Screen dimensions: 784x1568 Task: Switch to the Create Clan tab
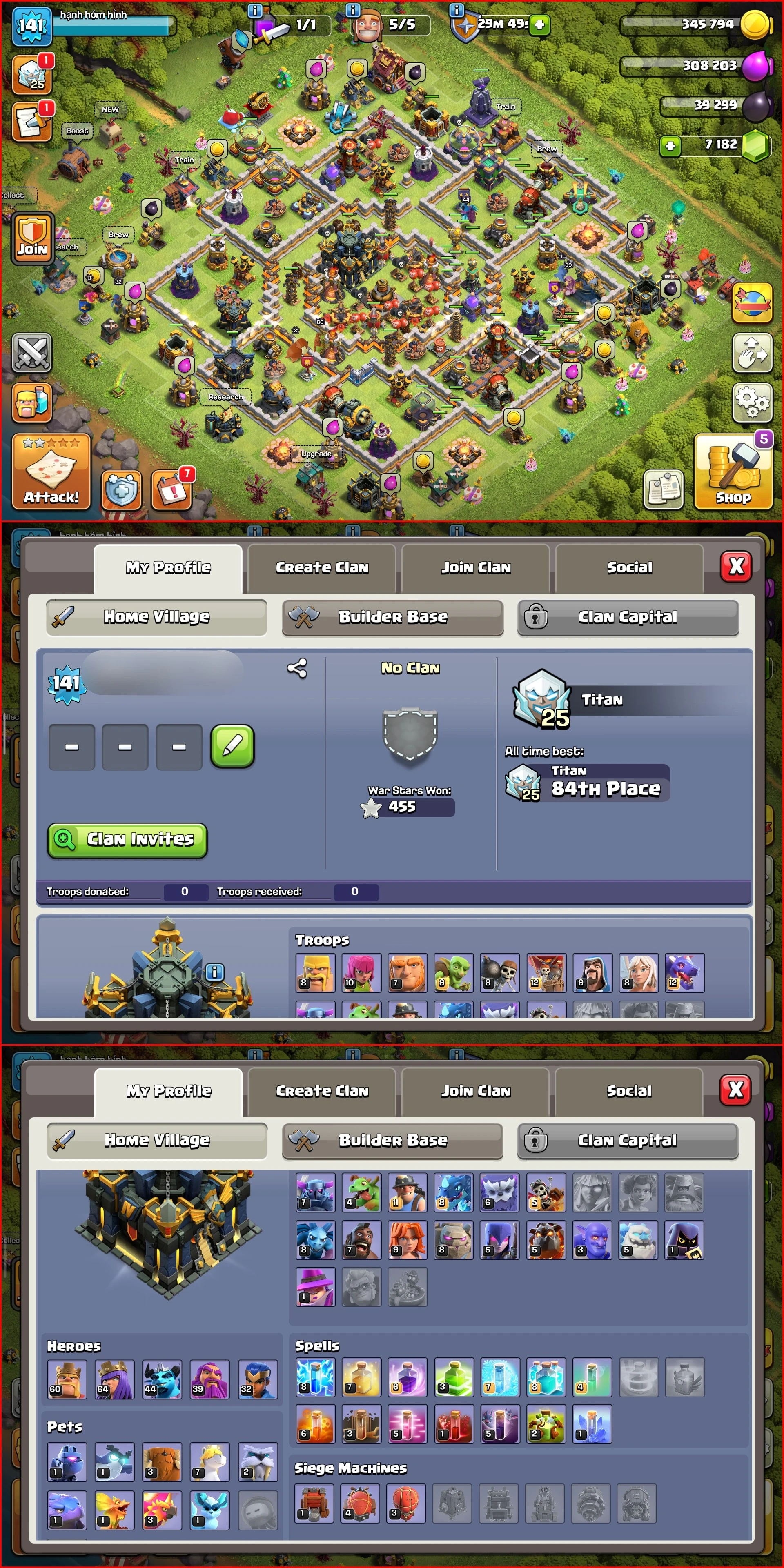click(x=322, y=568)
